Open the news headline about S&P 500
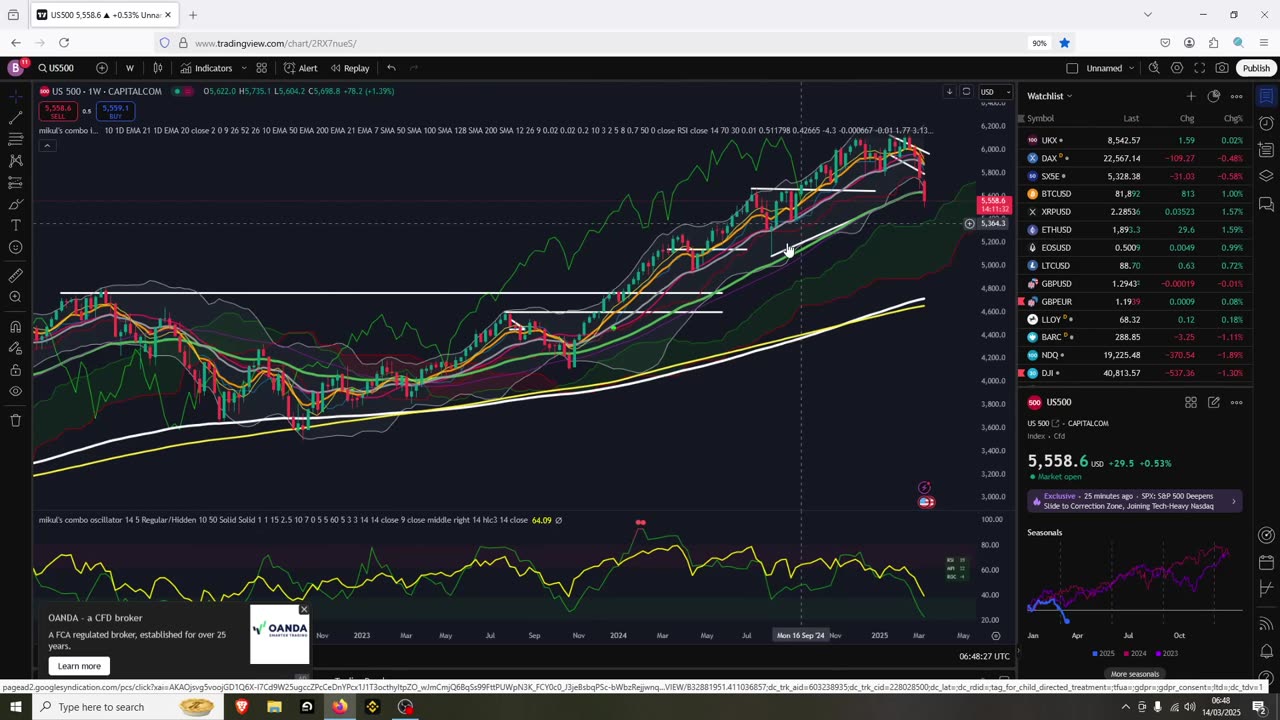This screenshot has width=1280, height=720. coord(1135,501)
